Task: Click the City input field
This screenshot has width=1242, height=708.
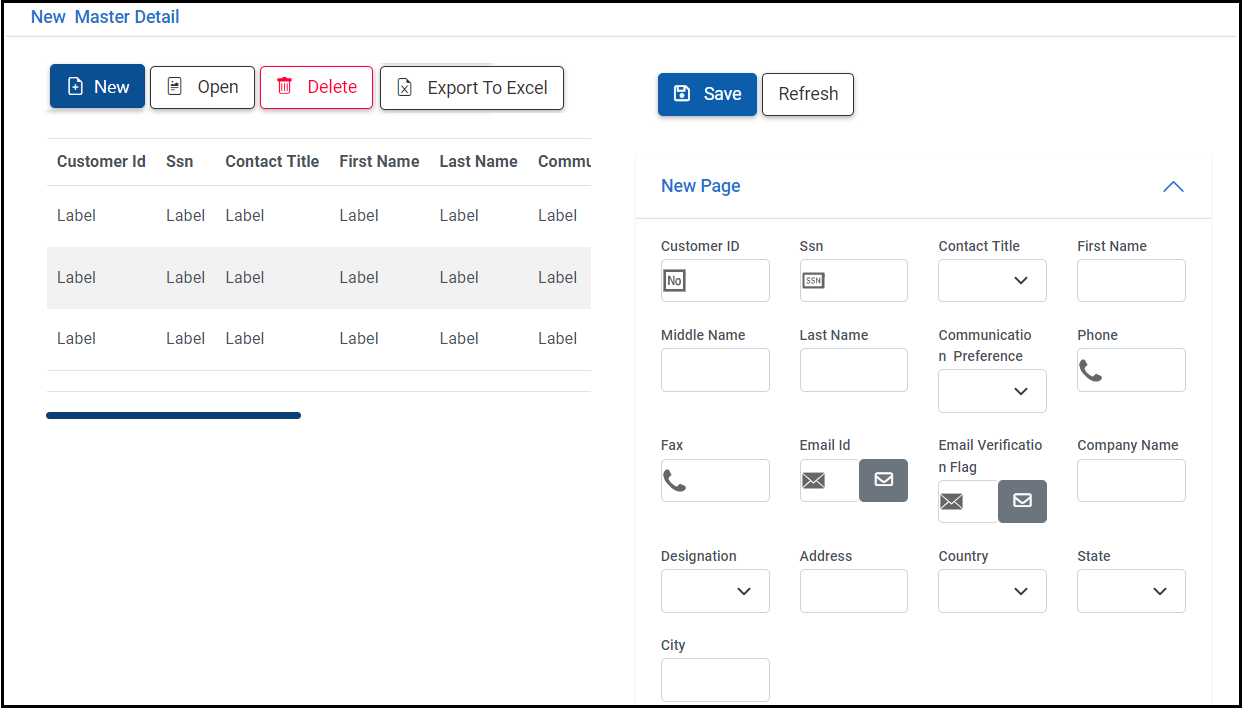Action: point(715,680)
